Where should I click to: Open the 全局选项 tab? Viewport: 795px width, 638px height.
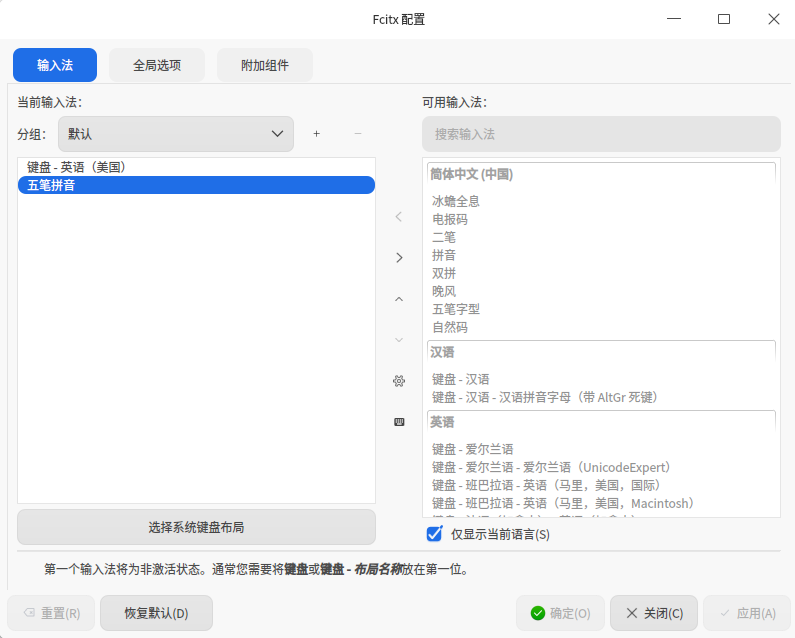(157, 65)
